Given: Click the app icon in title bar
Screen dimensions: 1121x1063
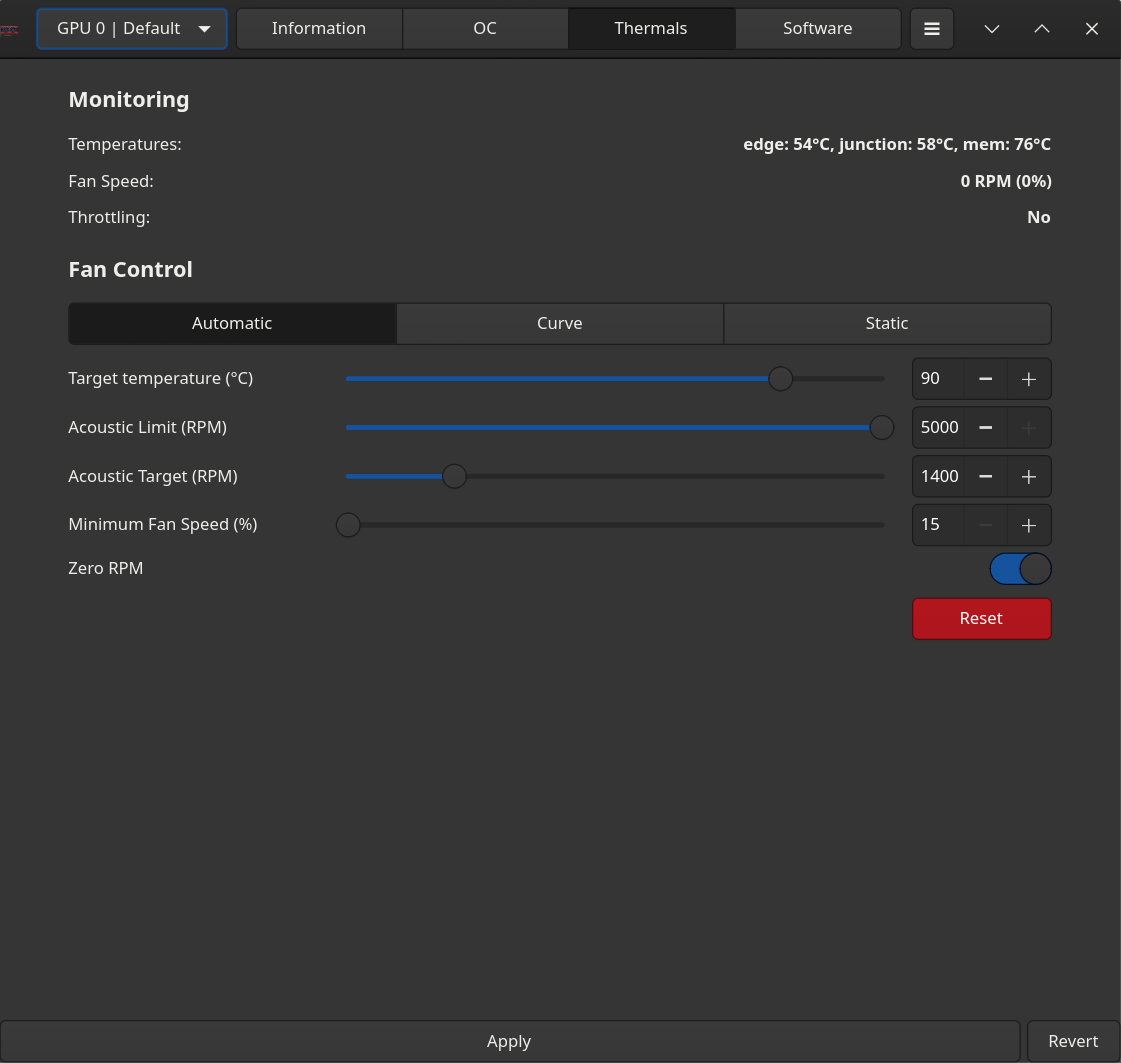Looking at the screenshot, I should (x=10, y=29).
